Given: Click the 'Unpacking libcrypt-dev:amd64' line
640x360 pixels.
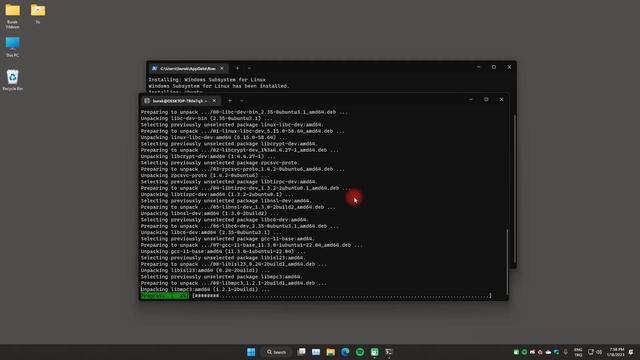Looking at the screenshot, I should [x=208, y=156].
